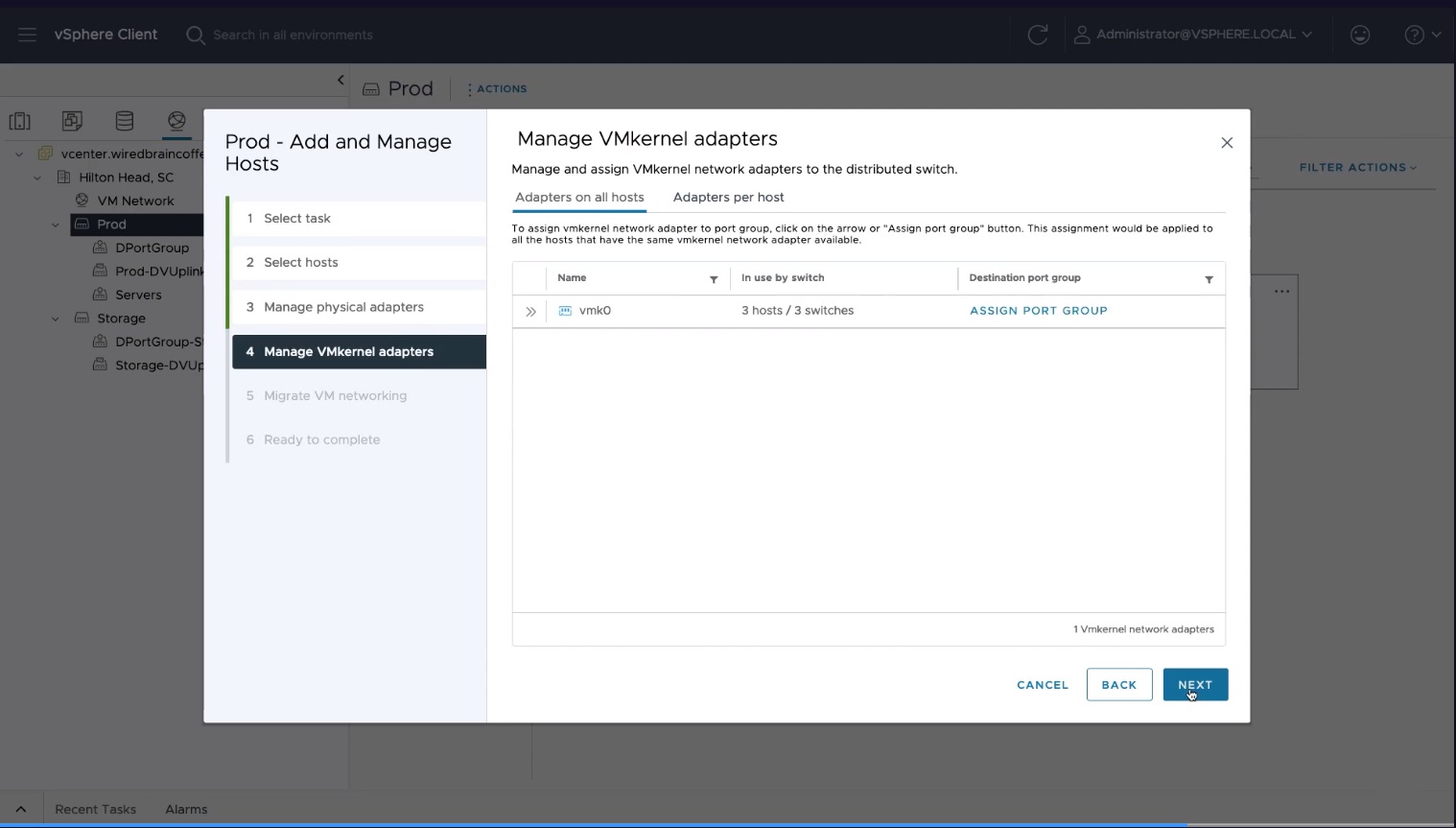The image size is (1456, 828).
Task: Select the Storage inventory icon
Action: (125, 121)
